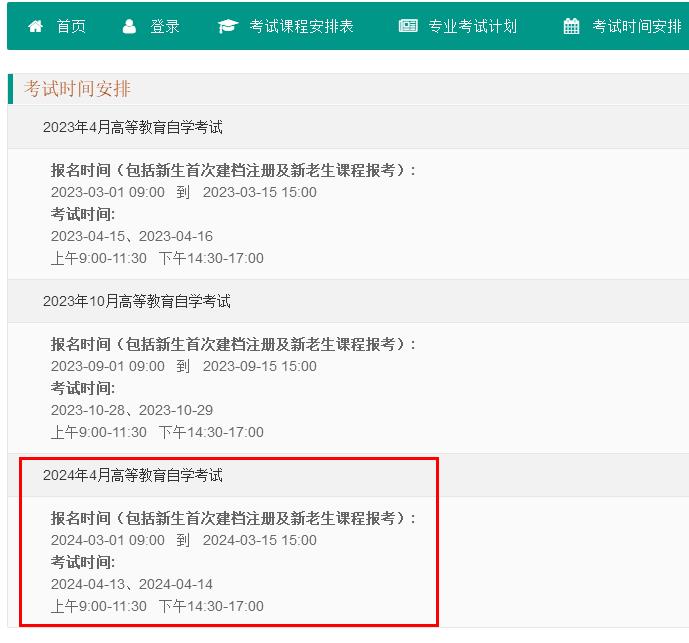Click registration start 2023-09-01 09:00
Viewport: 689px width, 643px height.
(108, 366)
